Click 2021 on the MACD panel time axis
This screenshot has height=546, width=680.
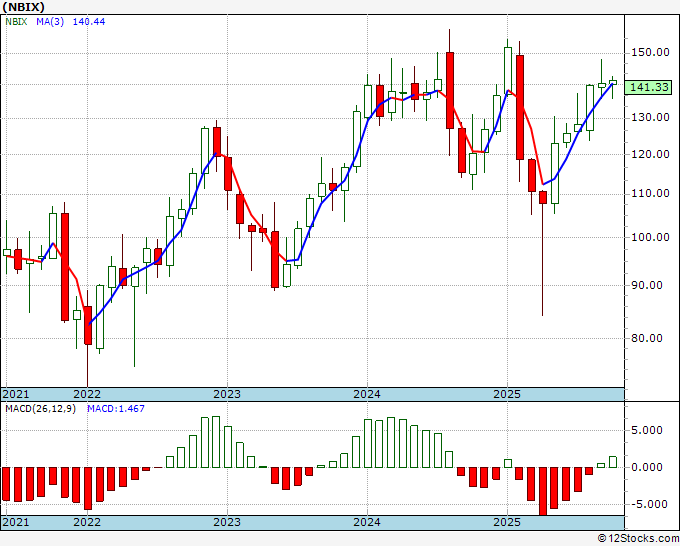pos(16,522)
